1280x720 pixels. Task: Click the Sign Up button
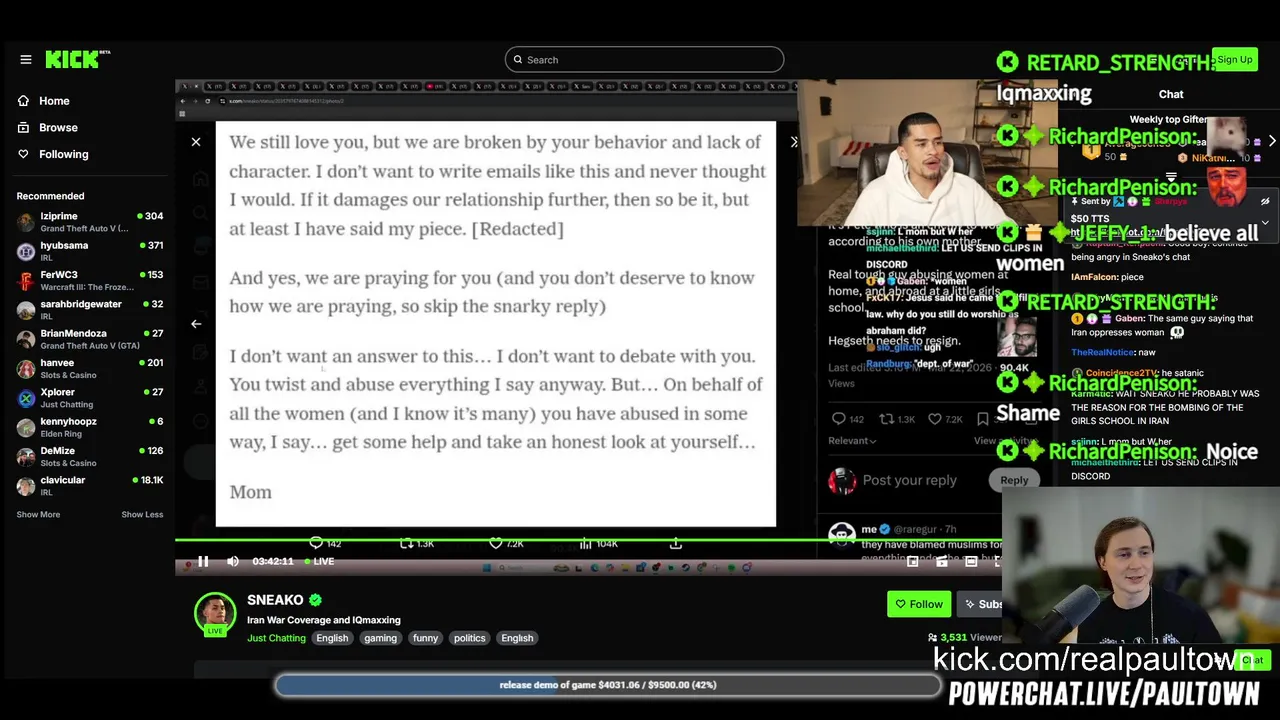[1234, 60]
